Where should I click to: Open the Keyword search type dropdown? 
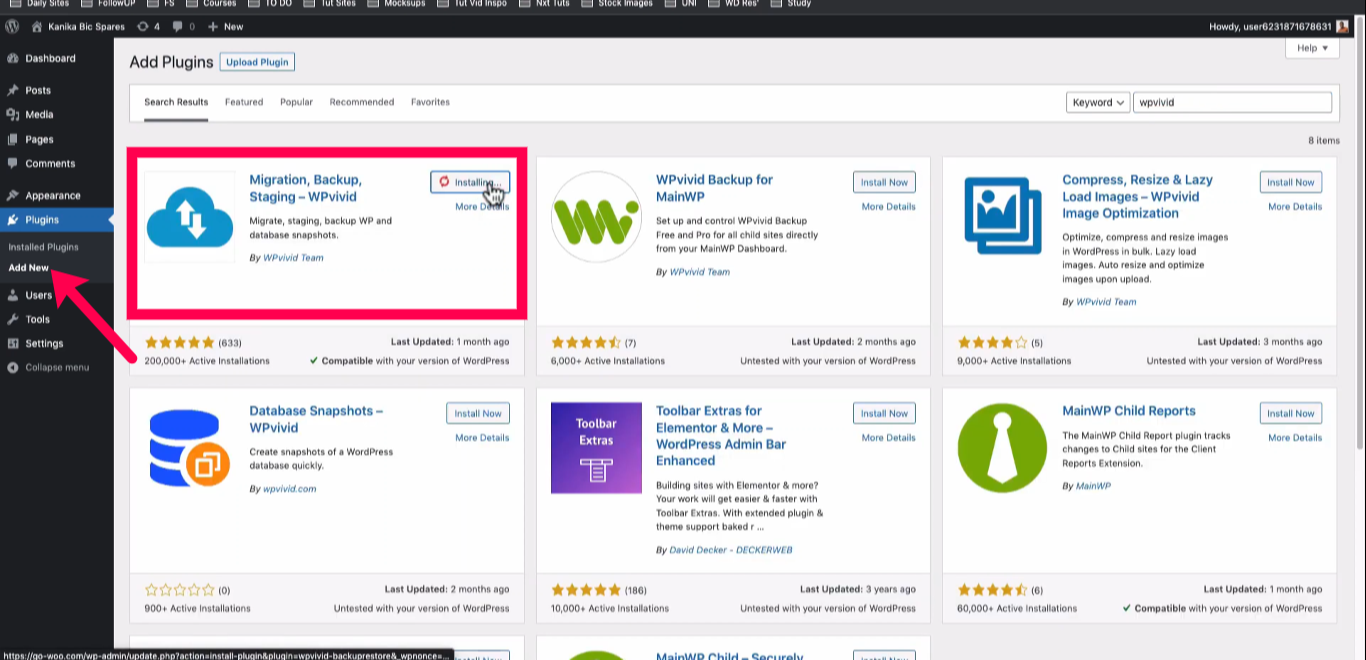(1098, 102)
